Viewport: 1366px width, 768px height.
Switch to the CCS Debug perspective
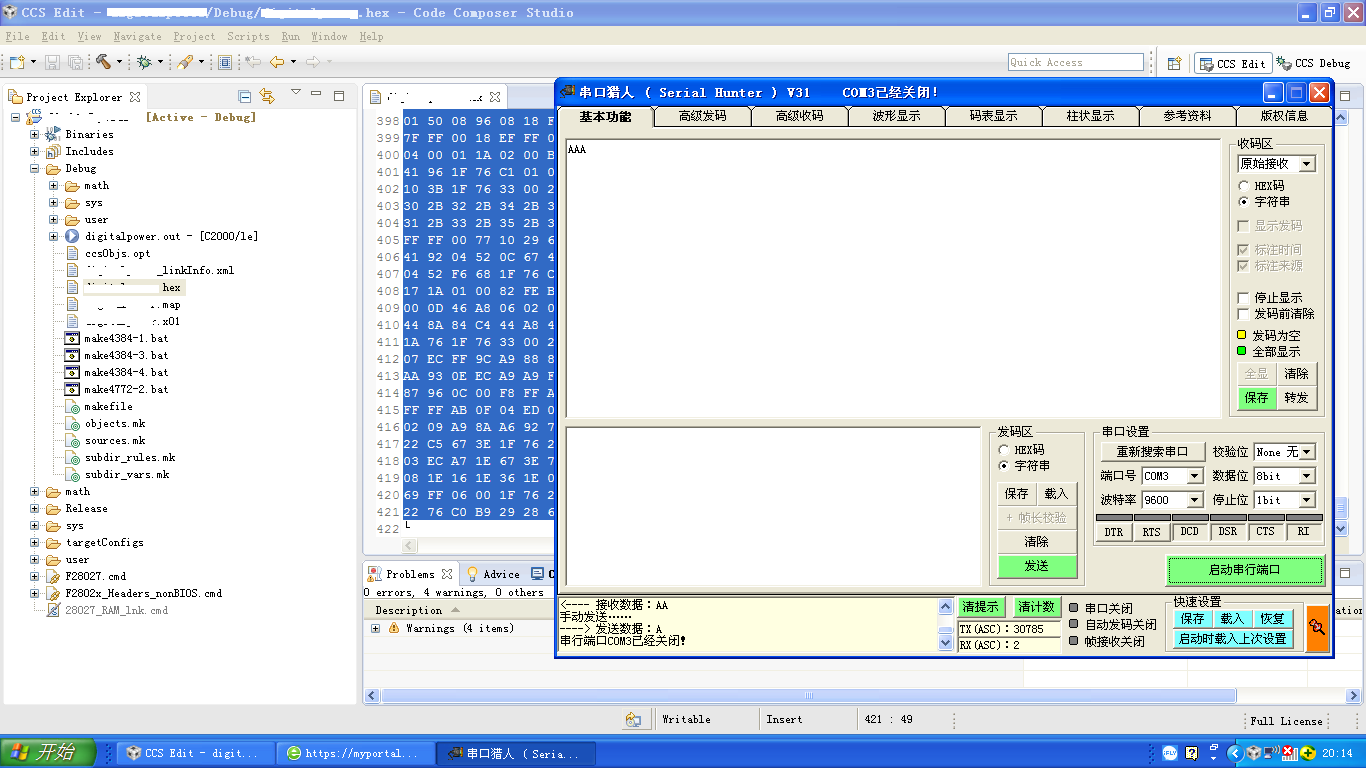1315,63
